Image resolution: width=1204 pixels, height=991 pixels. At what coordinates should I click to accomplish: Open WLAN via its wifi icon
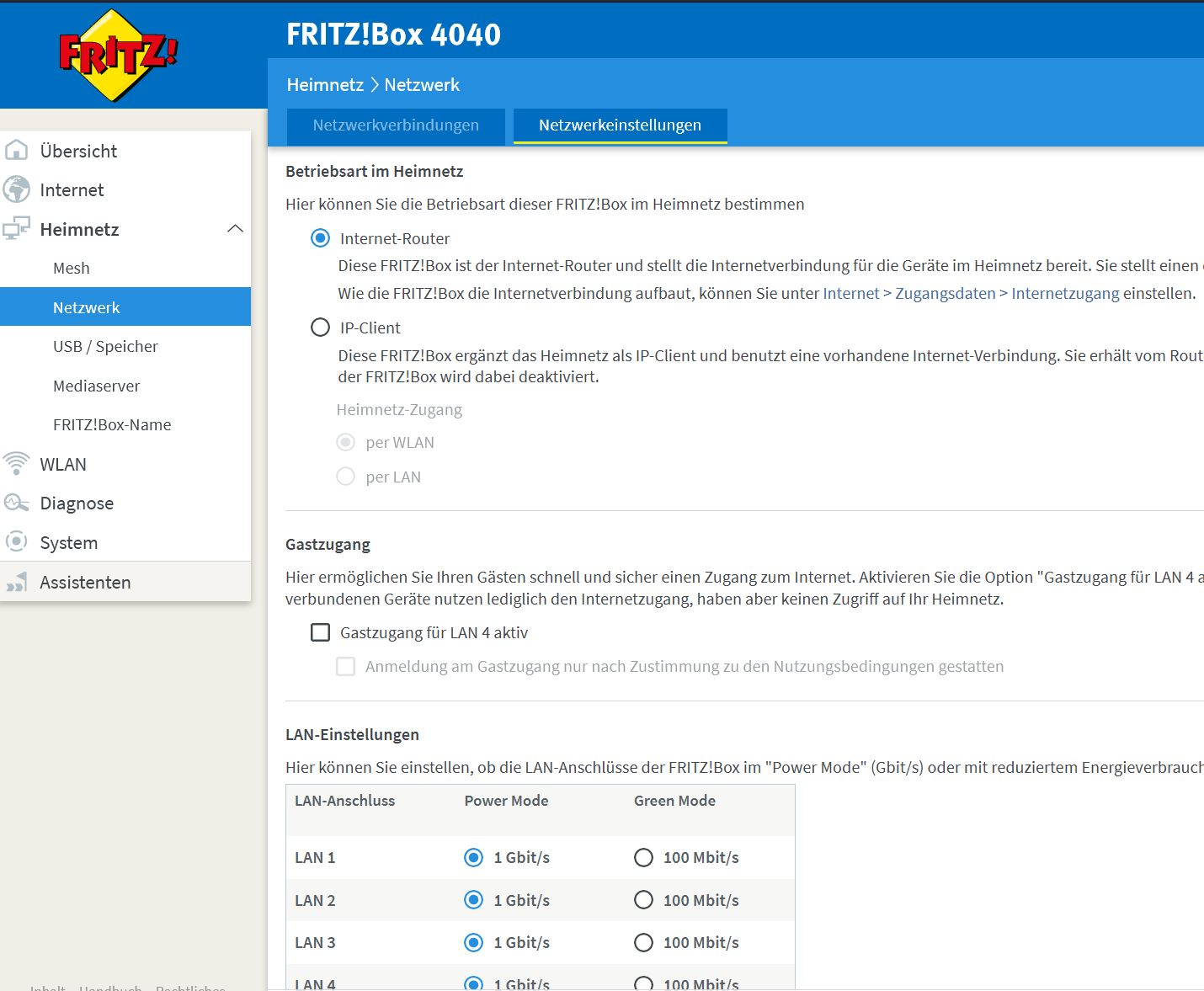click(x=16, y=464)
